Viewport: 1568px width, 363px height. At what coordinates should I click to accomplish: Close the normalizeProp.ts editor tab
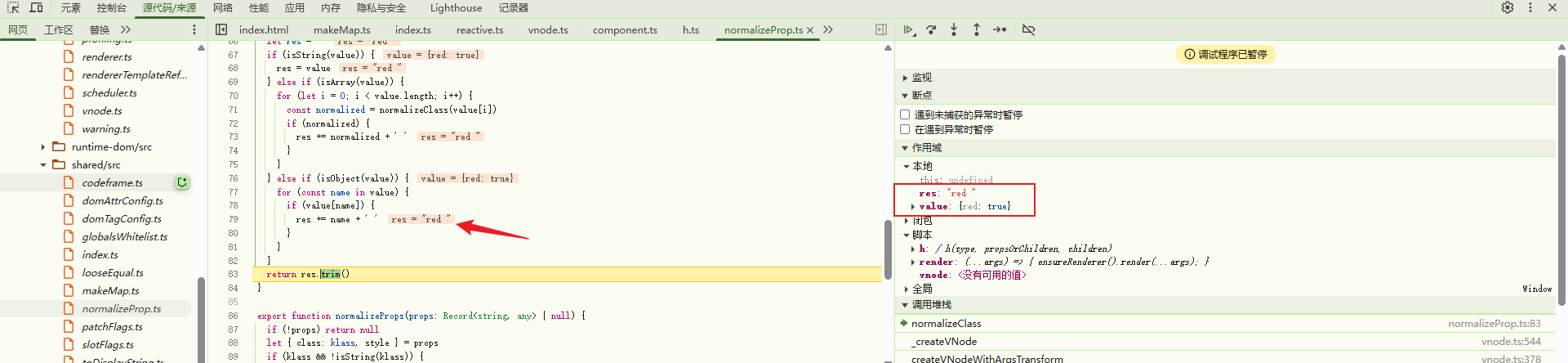pyautogui.click(x=810, y=30)
